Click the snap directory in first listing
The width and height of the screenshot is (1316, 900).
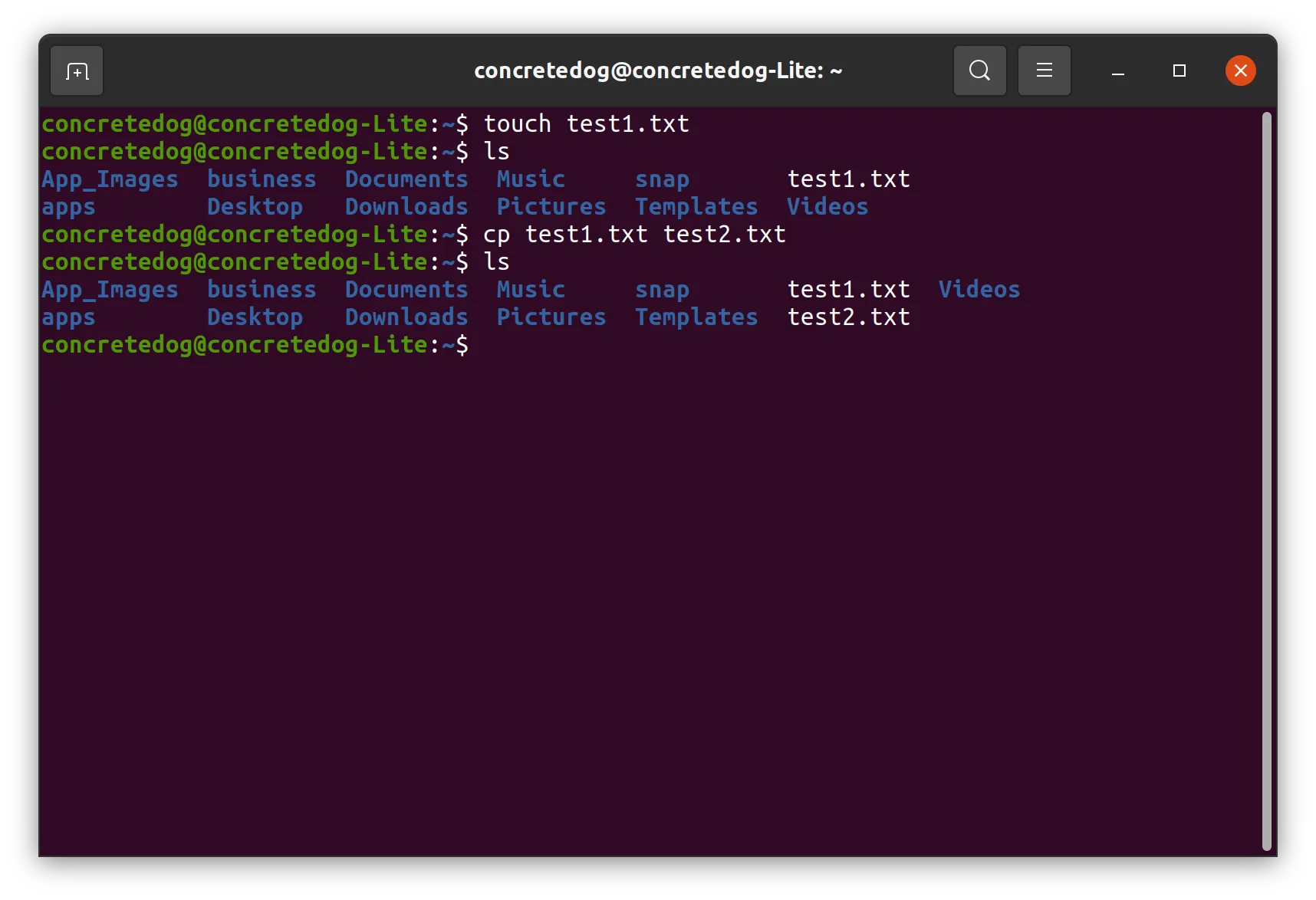pyautogui.click(x=662, y=180)
